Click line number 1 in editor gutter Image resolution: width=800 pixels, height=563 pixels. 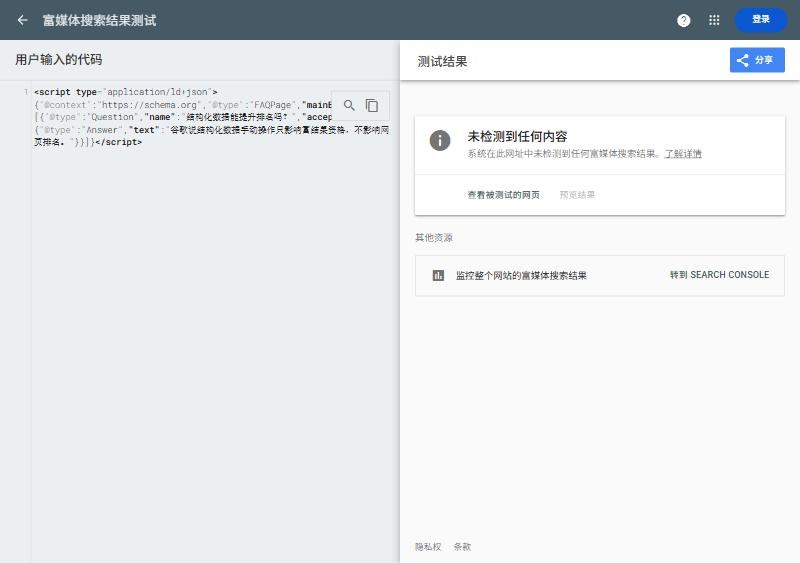pos(26,92)
